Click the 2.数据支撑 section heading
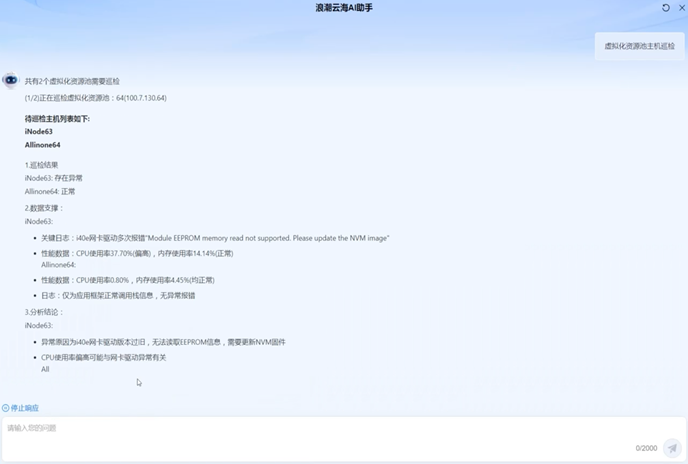 [44, 208]
